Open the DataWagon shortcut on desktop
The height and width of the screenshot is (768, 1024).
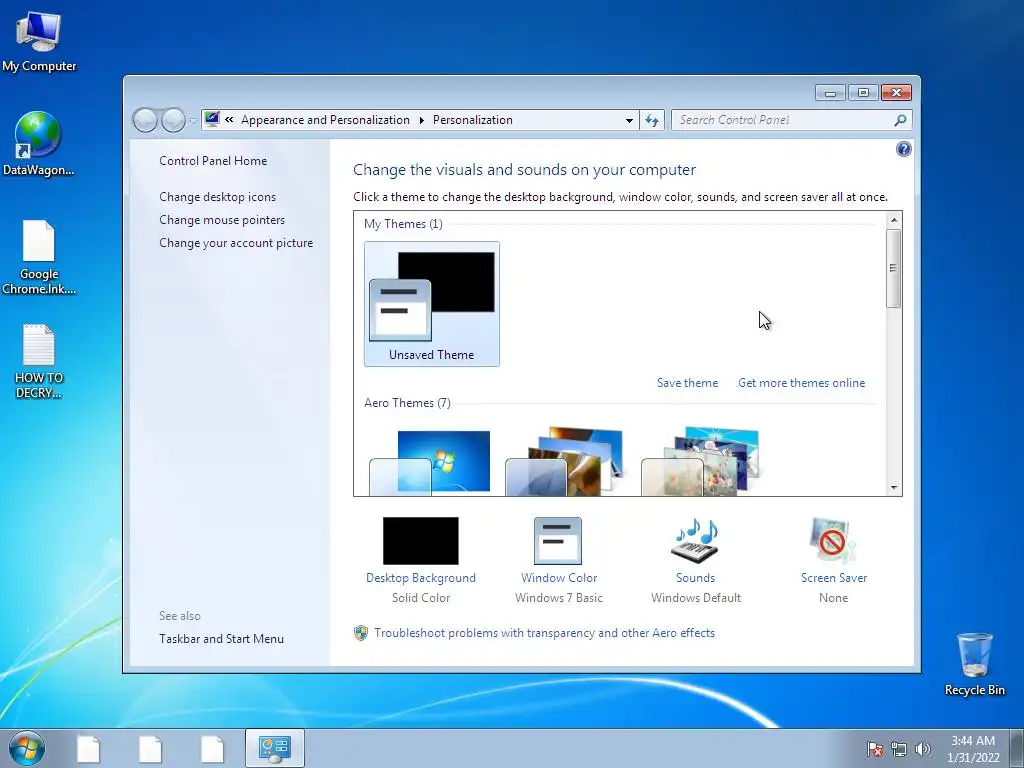38,144
